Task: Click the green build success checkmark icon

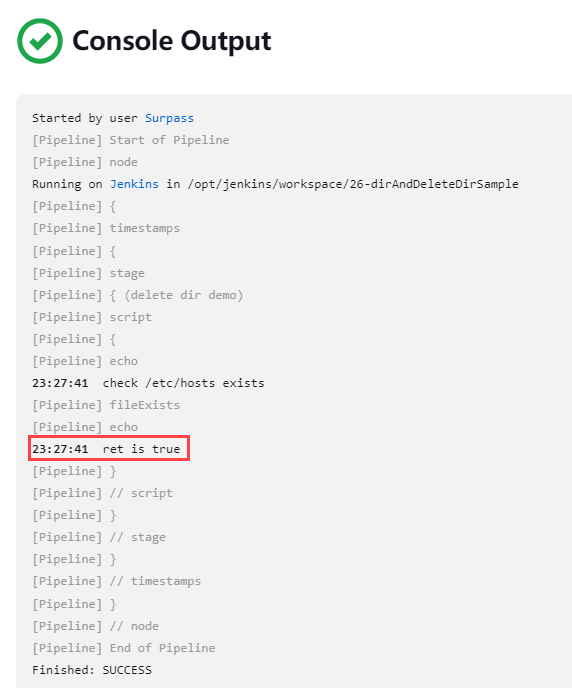Action: (x=40, y=41)
